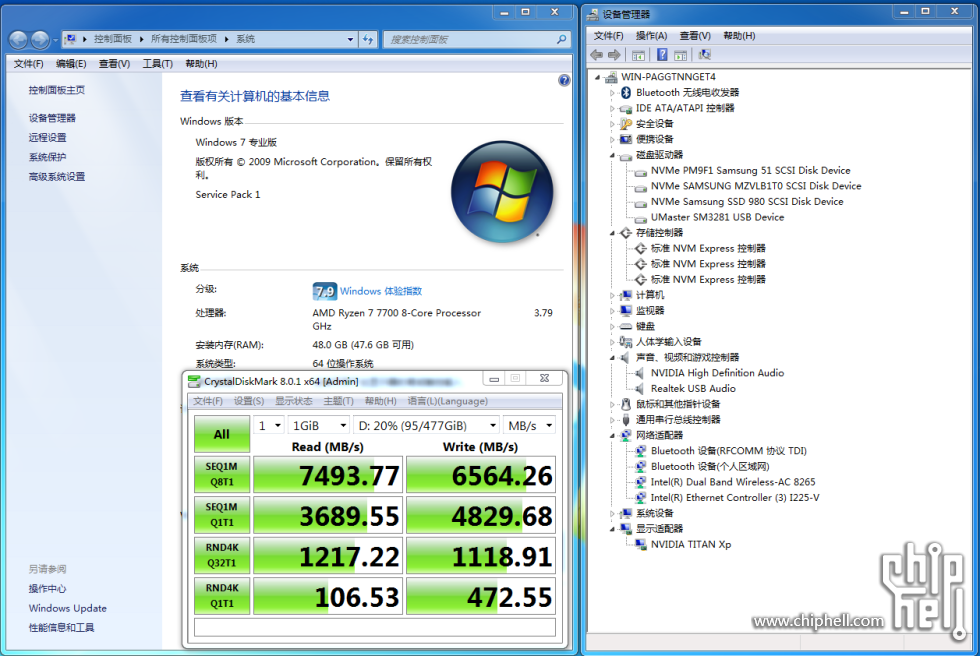
Task: Open the address bar history dropdown arrow
Action: 350,39
